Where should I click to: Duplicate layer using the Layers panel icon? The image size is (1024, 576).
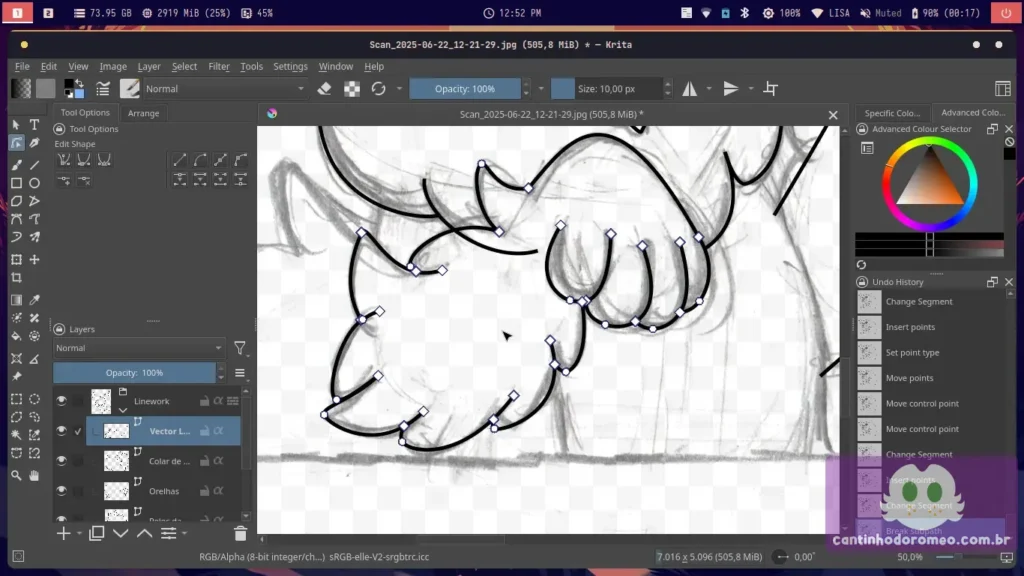(x=97, y=534)
